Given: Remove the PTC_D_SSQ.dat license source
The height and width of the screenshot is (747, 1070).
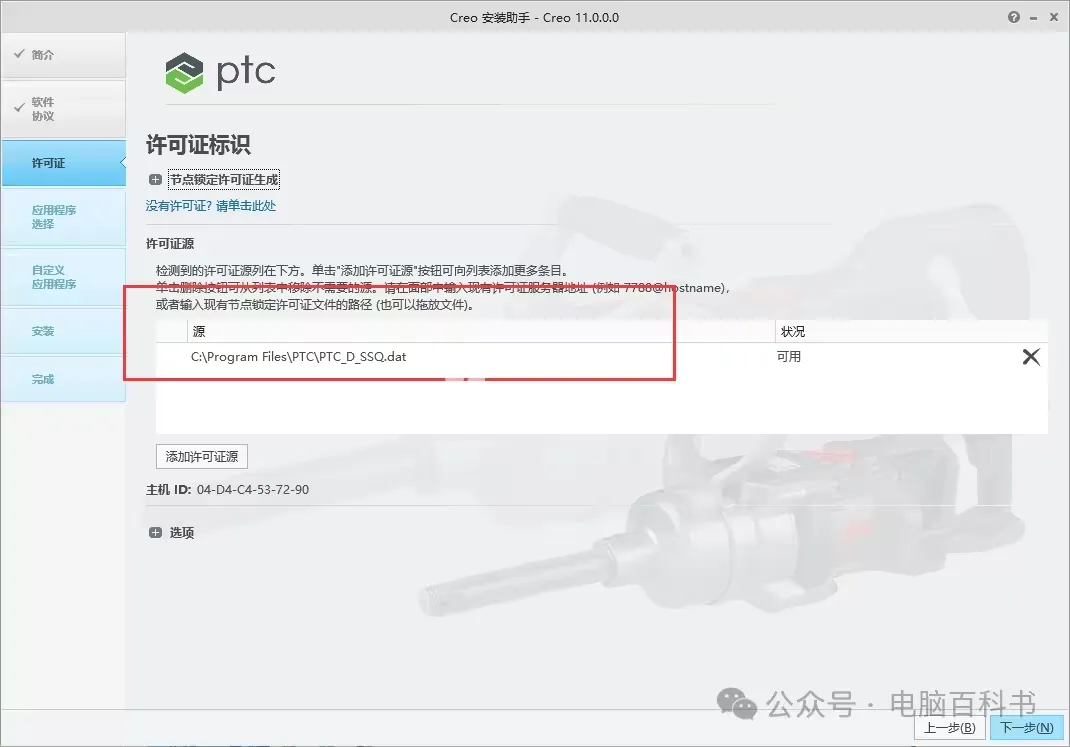Looking at the screenshot, I should coord(1031,356).
